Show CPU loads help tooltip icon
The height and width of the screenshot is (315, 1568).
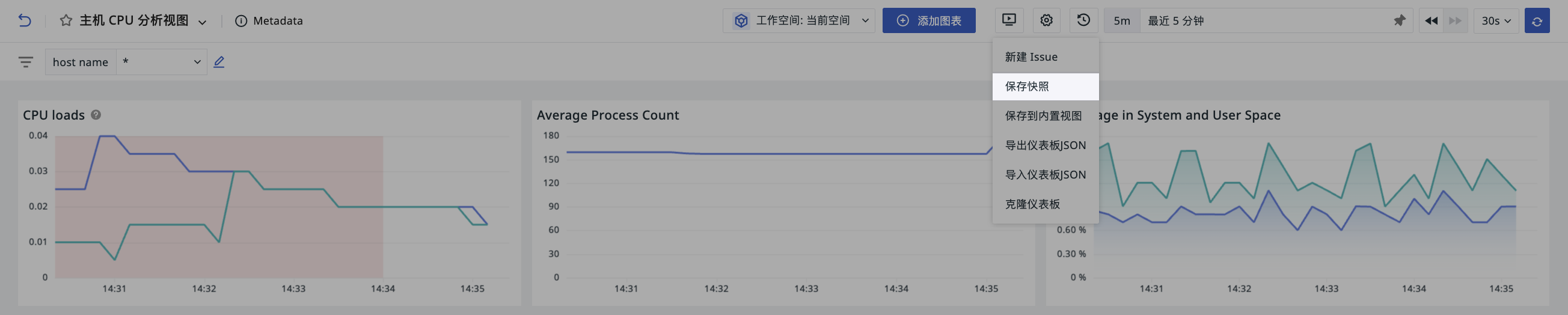(96, 114)
